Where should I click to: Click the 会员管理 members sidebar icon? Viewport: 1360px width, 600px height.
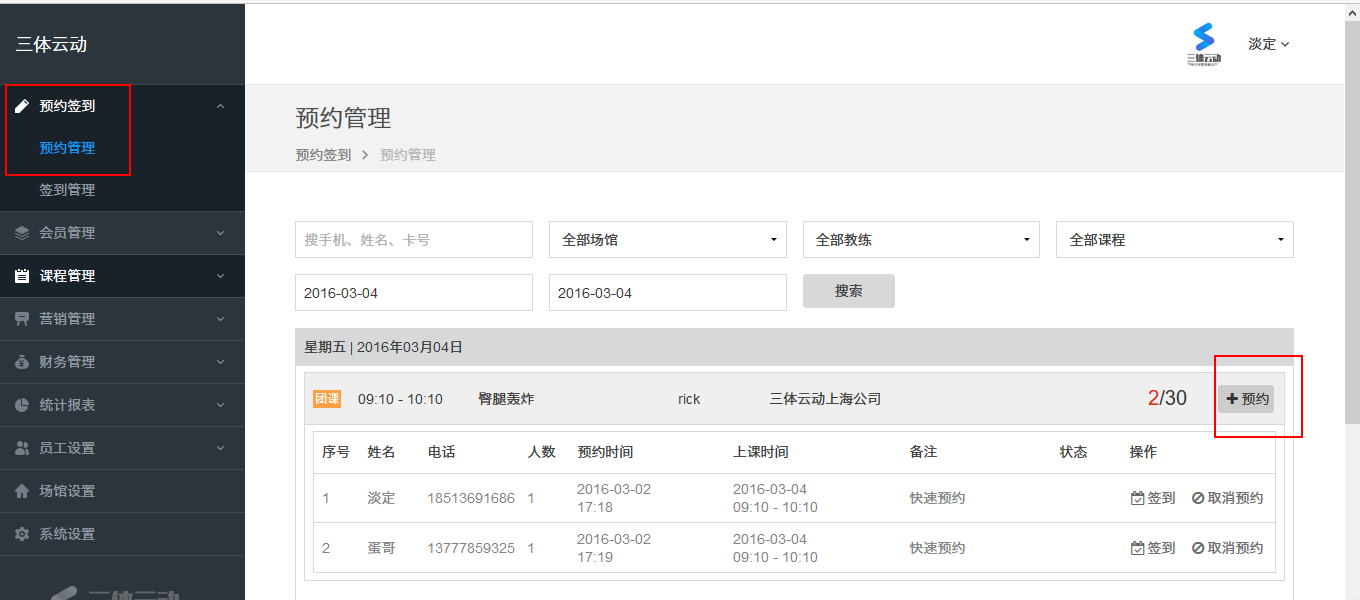tap(23, 232)
